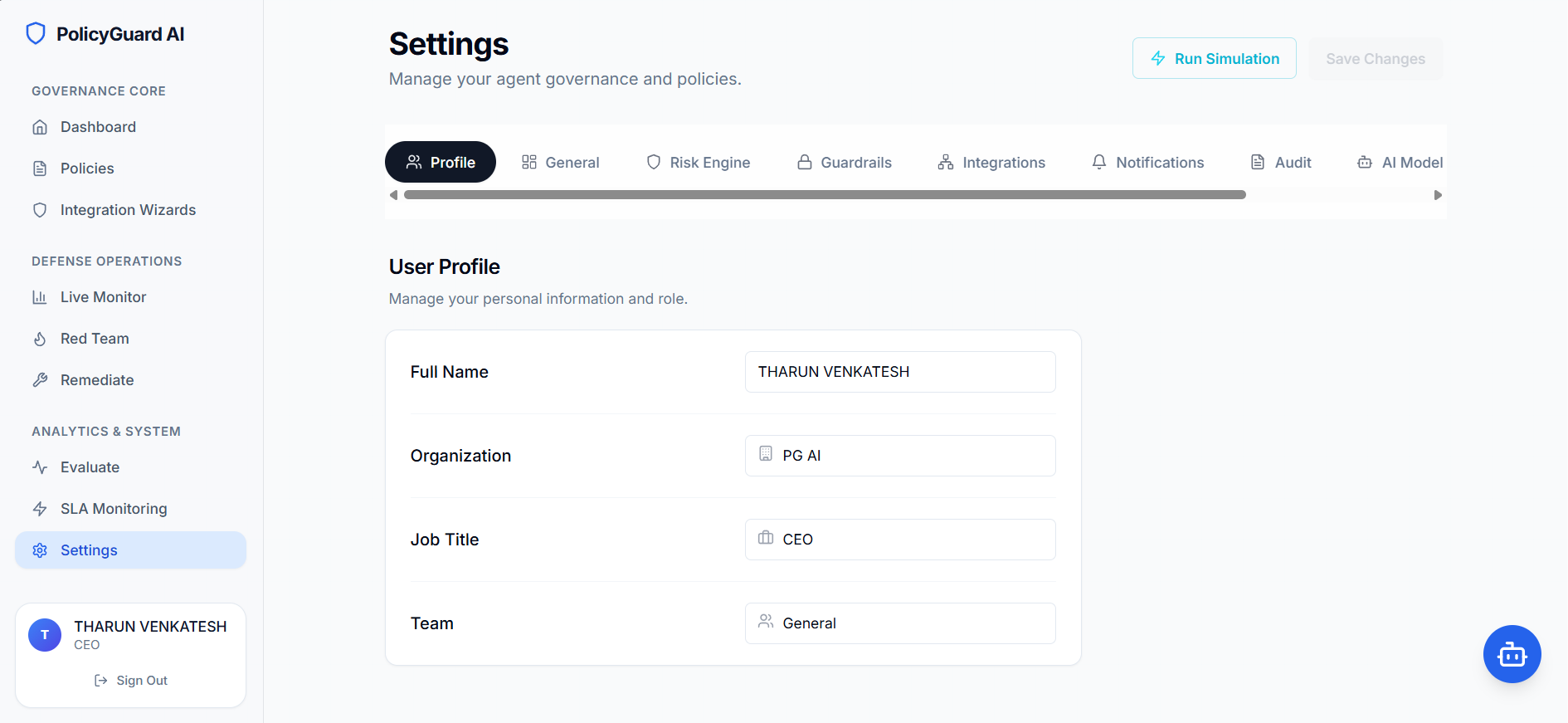Image resolution: width=1568 pixels, height=723 pixels.
Task: Click the Live Monitor chart icon
Action: [x=40, y=297]
